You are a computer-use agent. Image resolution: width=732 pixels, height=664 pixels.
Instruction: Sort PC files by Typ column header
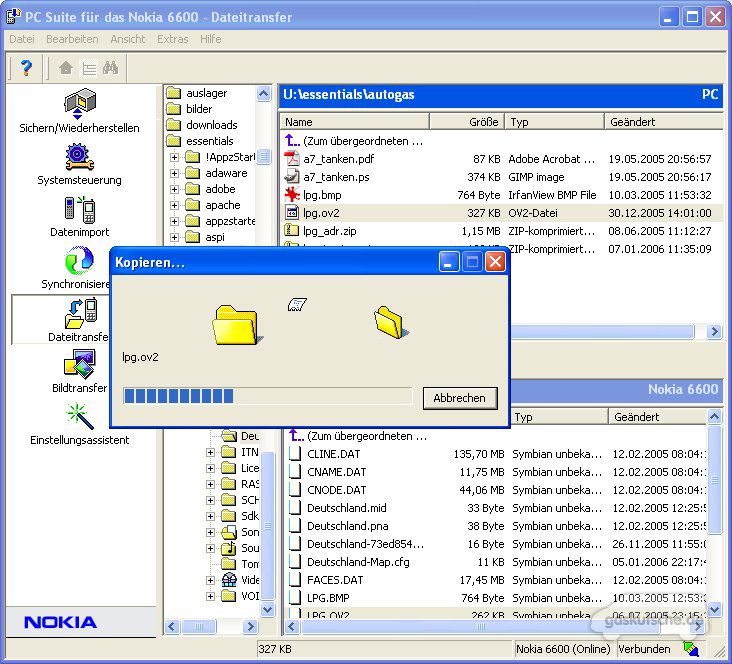point(555,122)
